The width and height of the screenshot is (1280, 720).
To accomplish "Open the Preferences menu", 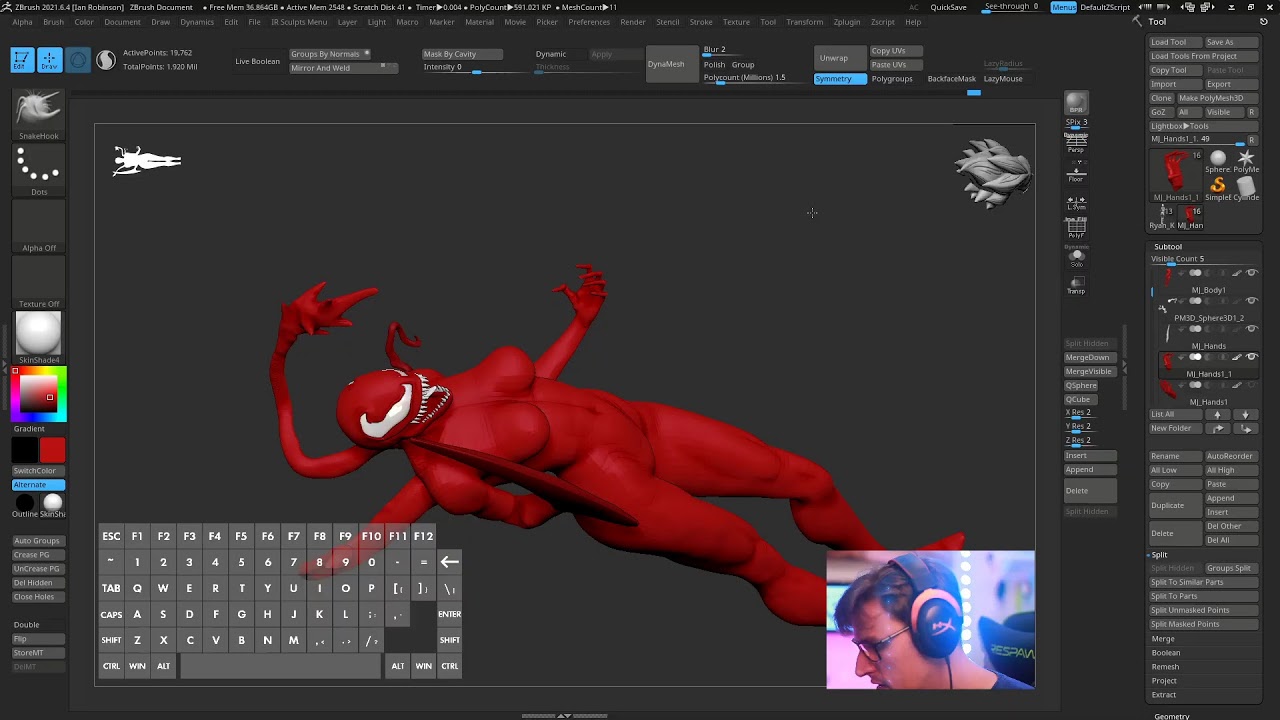I will [589, 22].
